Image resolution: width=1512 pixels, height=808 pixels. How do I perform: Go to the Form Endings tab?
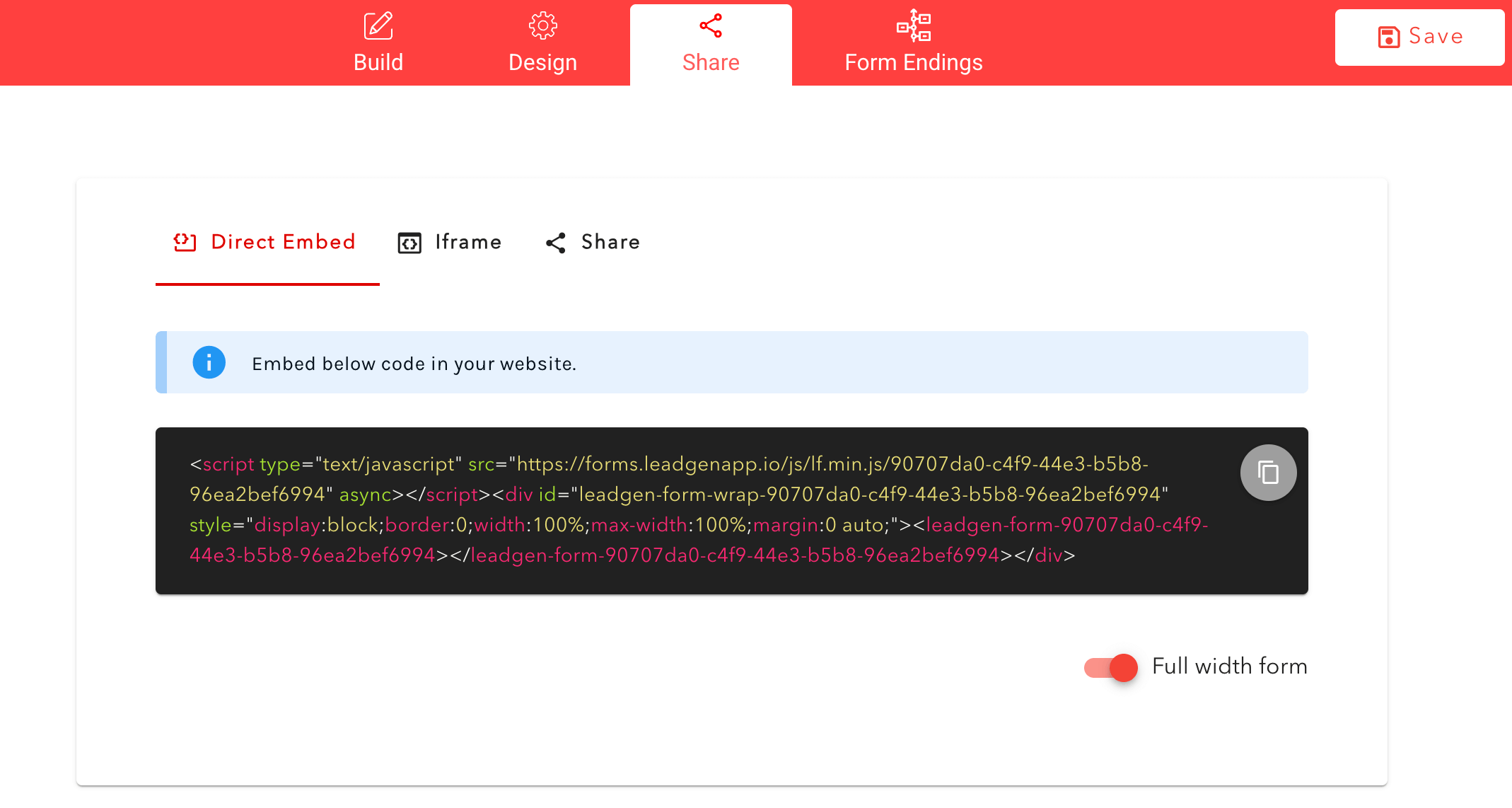coord(914,62)
